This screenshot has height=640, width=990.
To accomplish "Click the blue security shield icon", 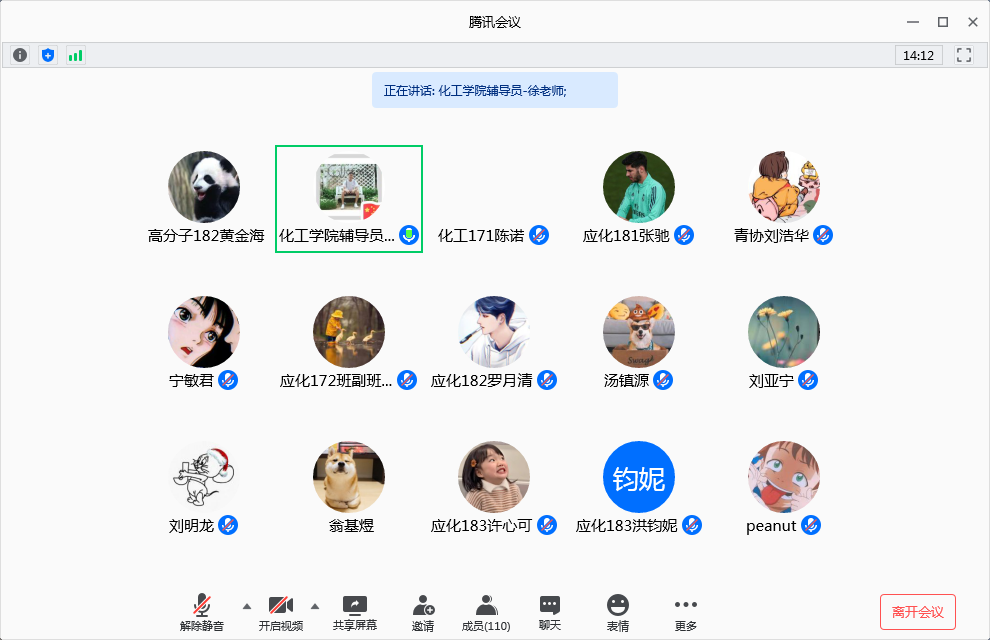I will (x=48, y=56).
